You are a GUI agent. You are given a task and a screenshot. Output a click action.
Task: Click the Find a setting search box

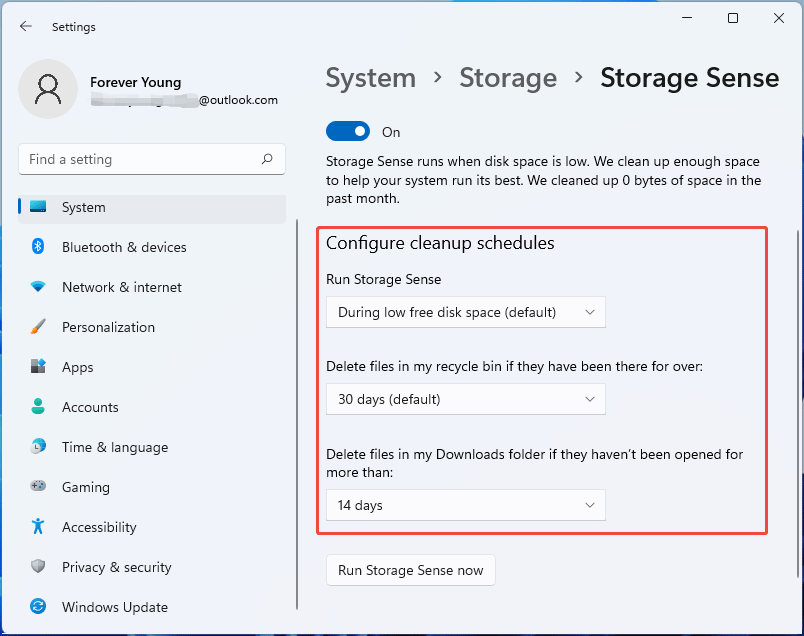pos(140,159)
